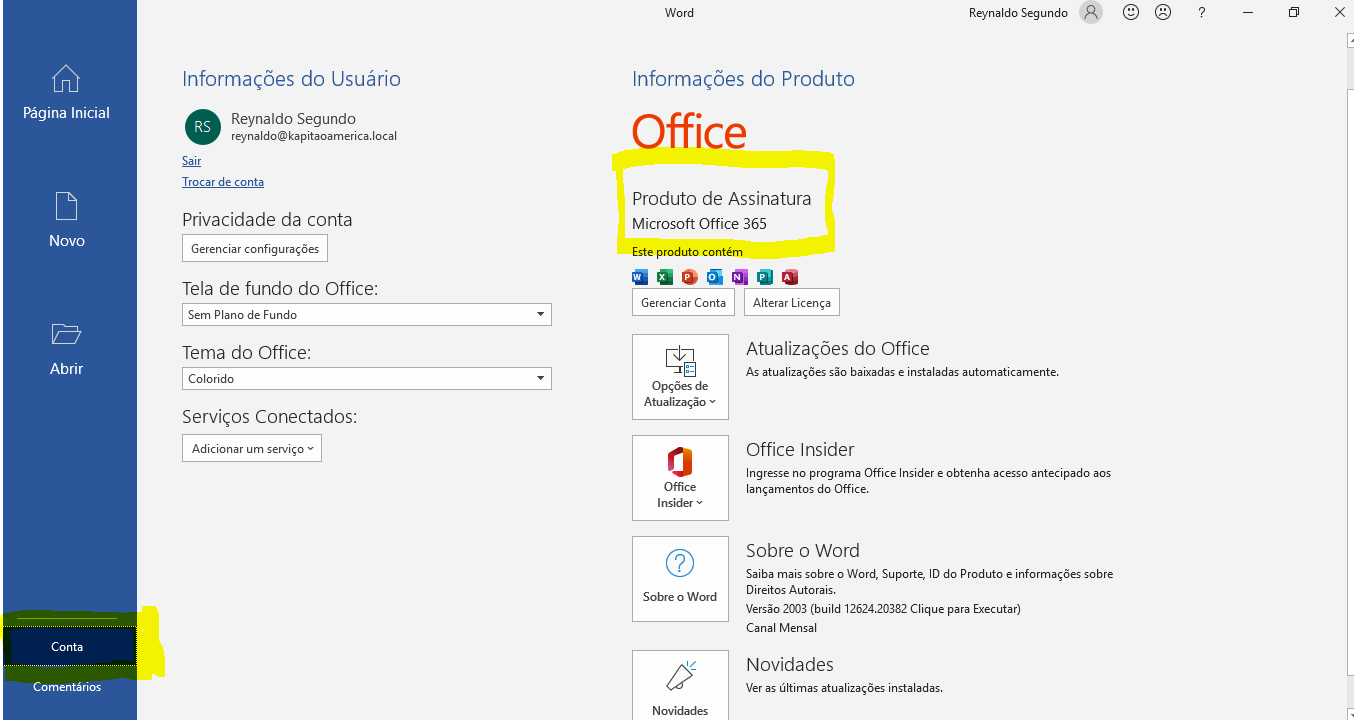The width and height of the screenshot is (1354, 720).
Task: Open the Adicionar um serviço dropdown
Action: coord(252,448)
